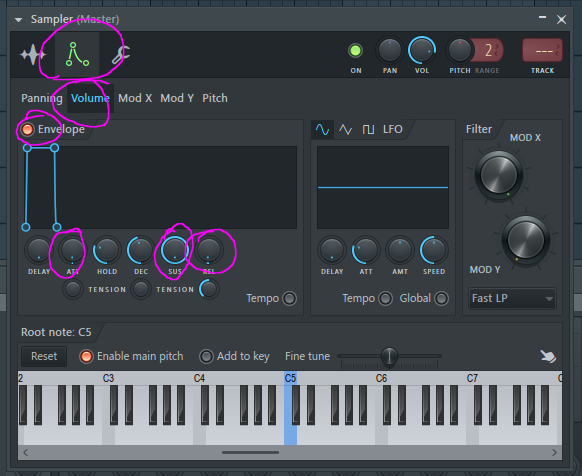Click the C4 label on keyboard
The height and width of the screenshot is (476, 582).
coord(199,378)
